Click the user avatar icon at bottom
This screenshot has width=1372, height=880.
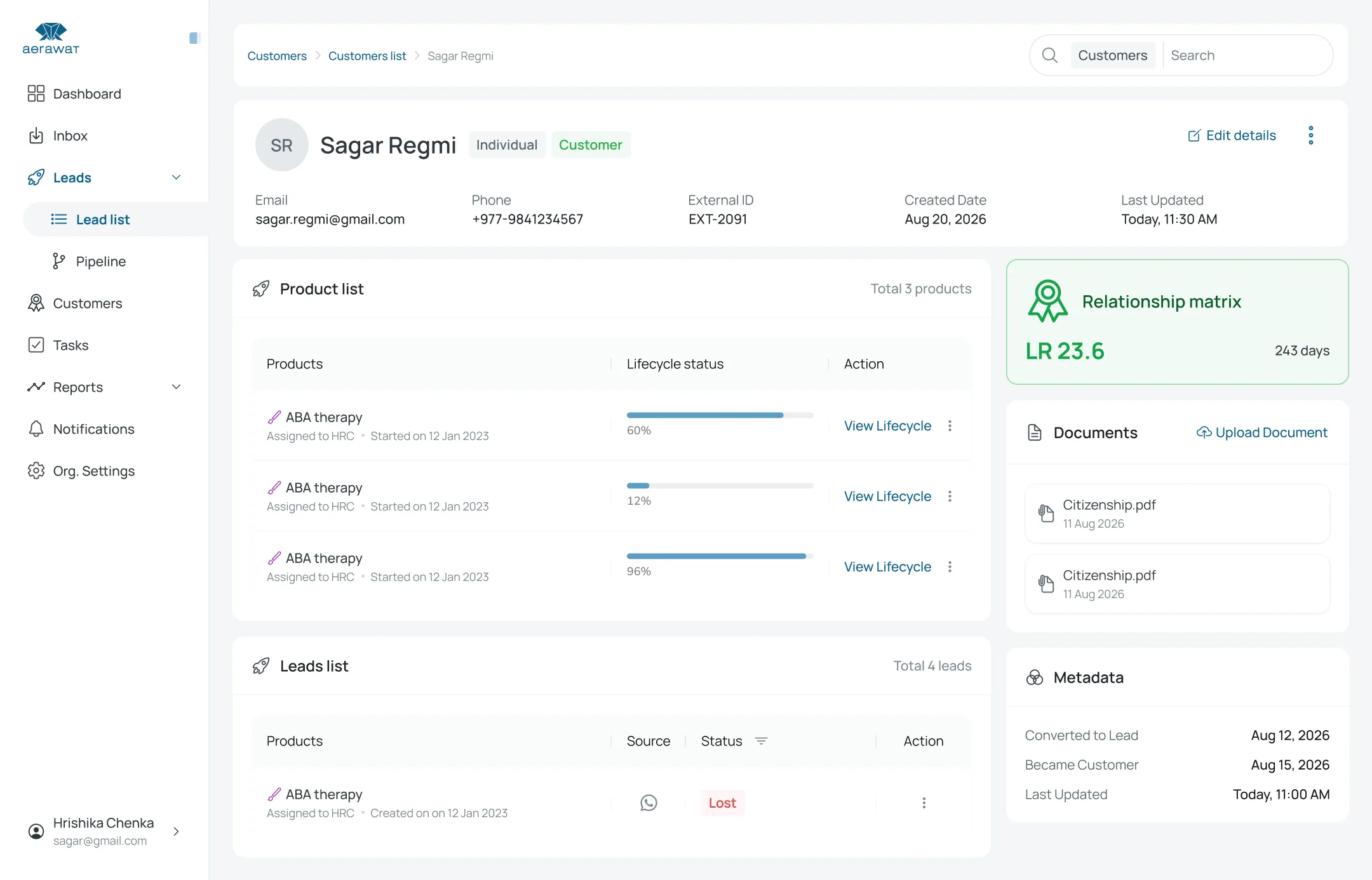(36, 832)
